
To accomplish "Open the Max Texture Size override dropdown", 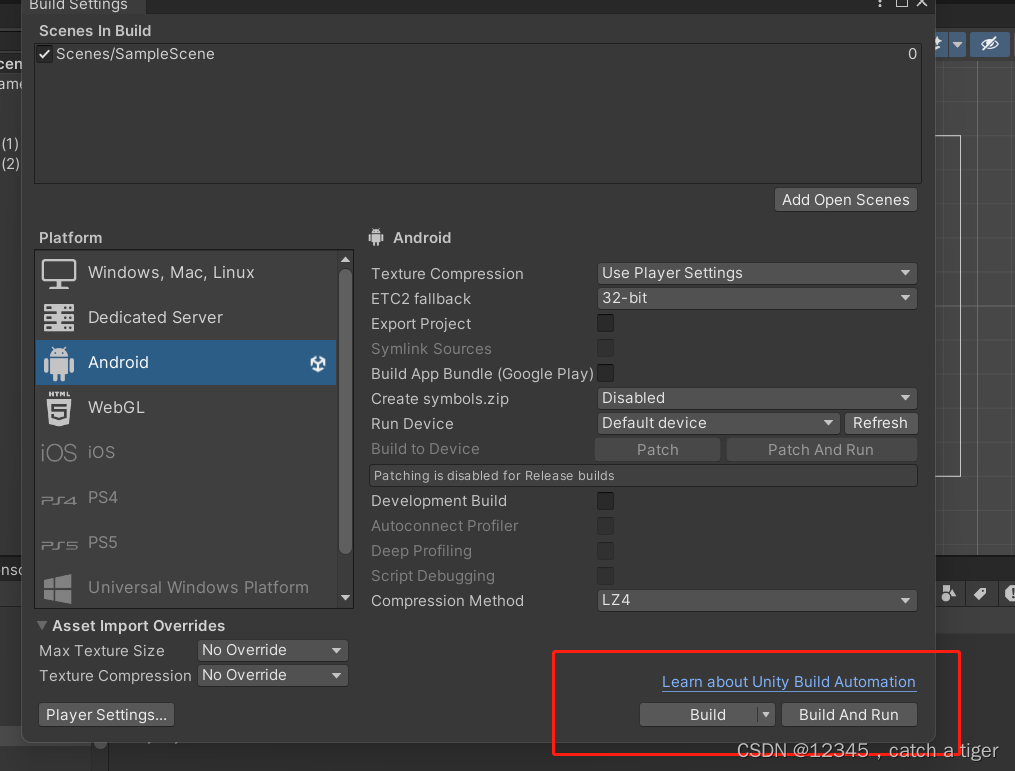I will (x=273, y=650).
